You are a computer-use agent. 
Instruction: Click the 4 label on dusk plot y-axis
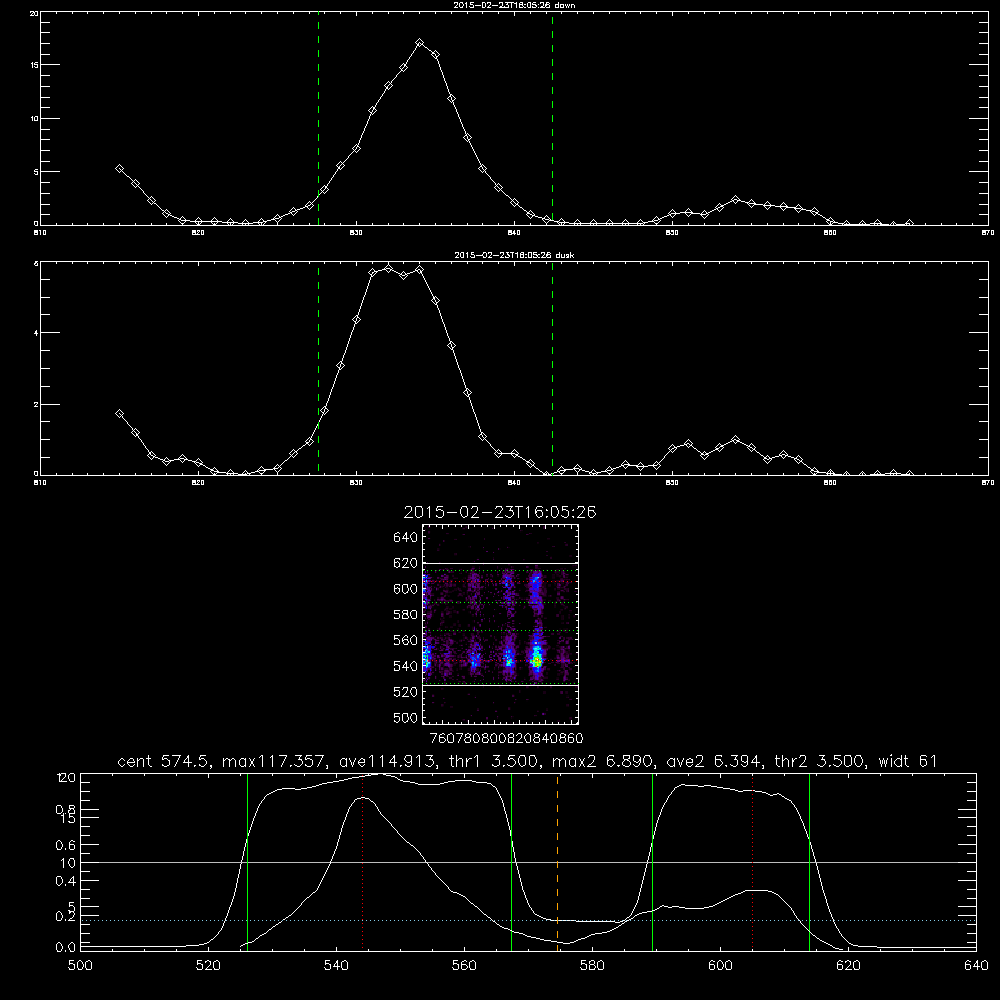[36, 333]
